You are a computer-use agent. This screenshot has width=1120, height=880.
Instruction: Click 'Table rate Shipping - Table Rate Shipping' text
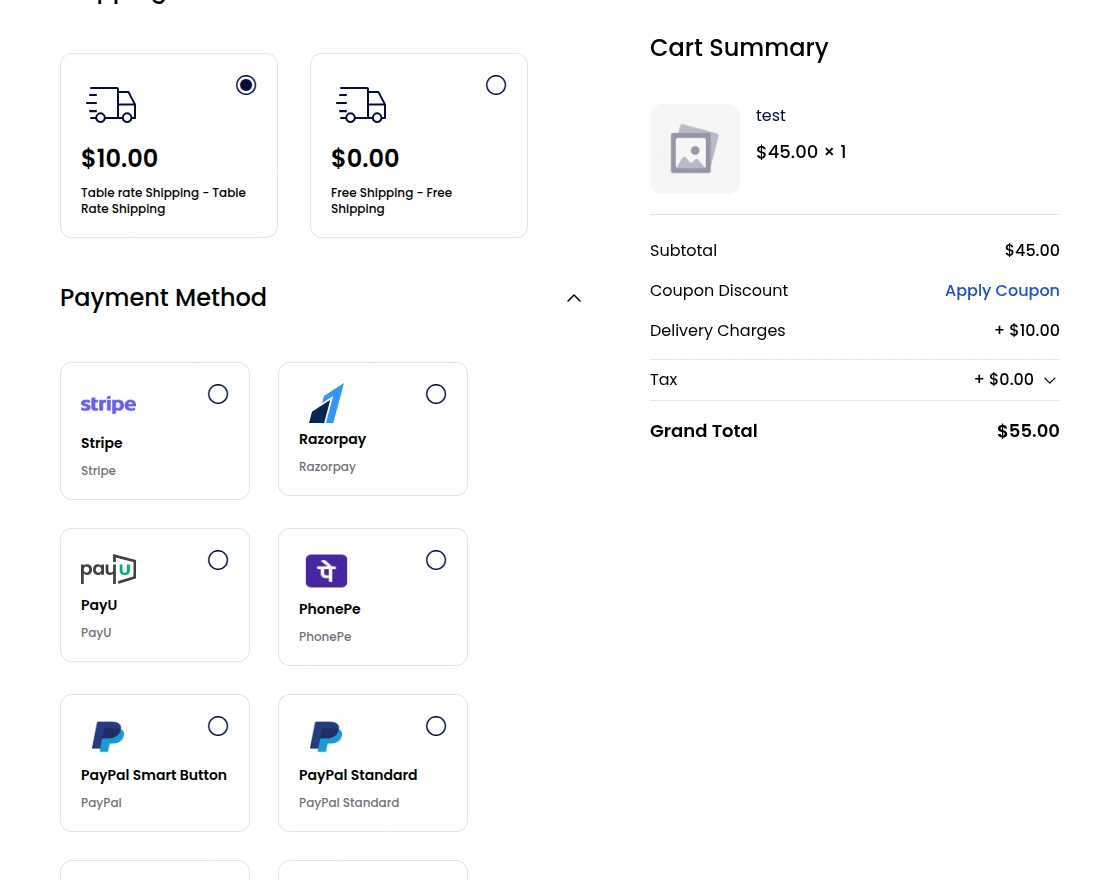pos(163,201)
